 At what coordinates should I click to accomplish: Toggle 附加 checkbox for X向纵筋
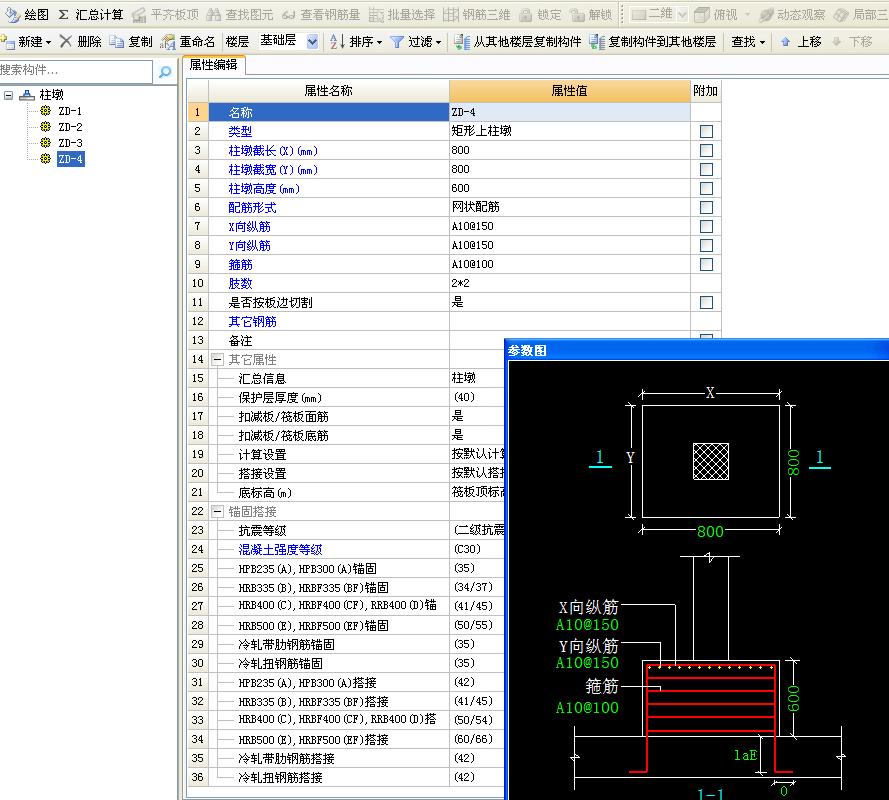point(706,226)
